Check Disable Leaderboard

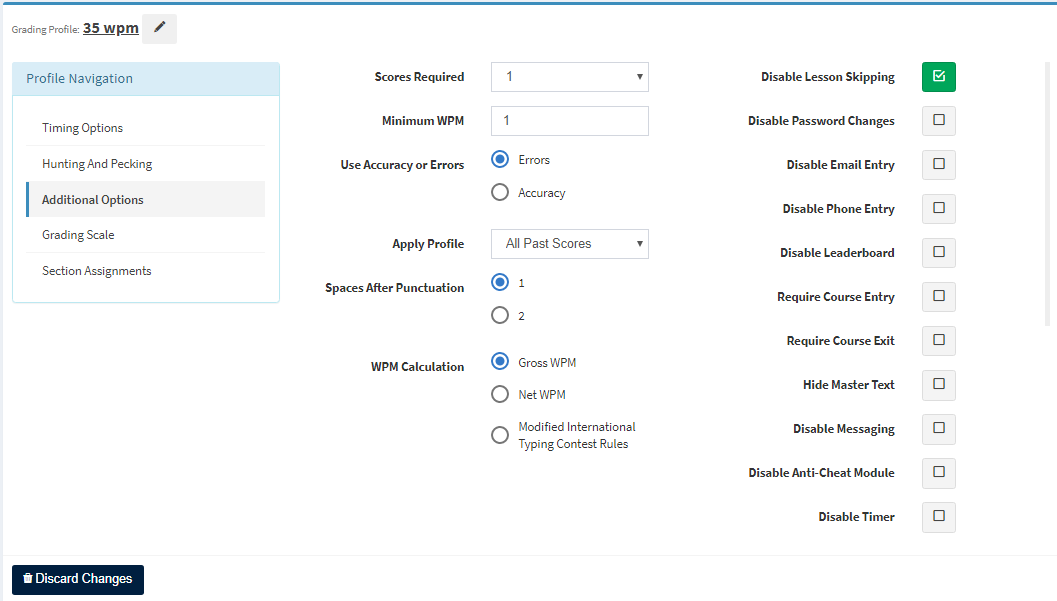(938, 252)
